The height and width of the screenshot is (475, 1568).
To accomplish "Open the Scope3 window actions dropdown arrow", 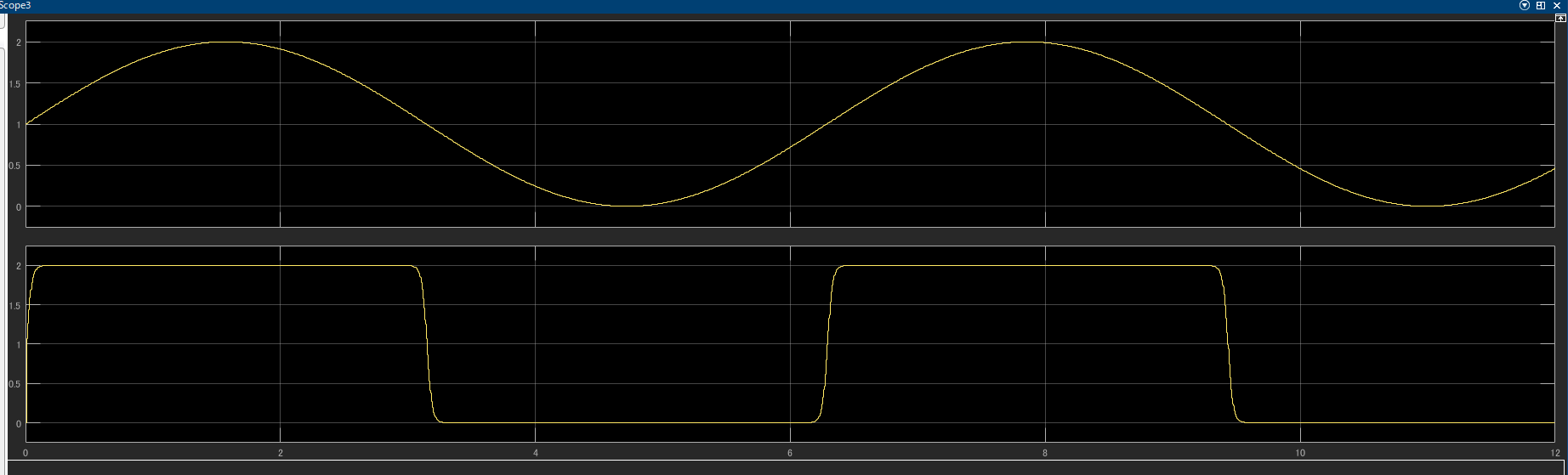I will pos(1525,5).
